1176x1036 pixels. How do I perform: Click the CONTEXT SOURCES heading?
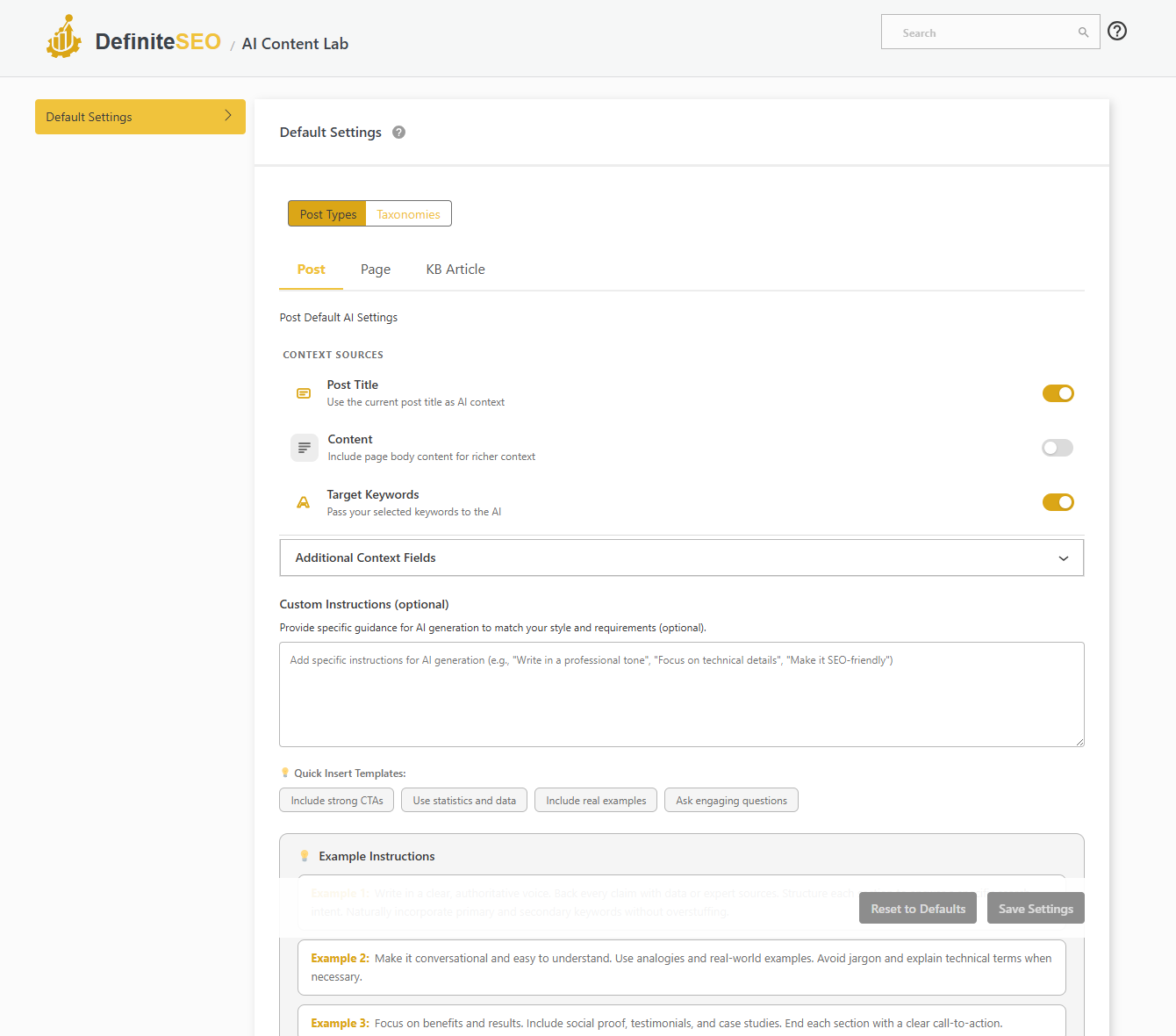click(333, 355)
